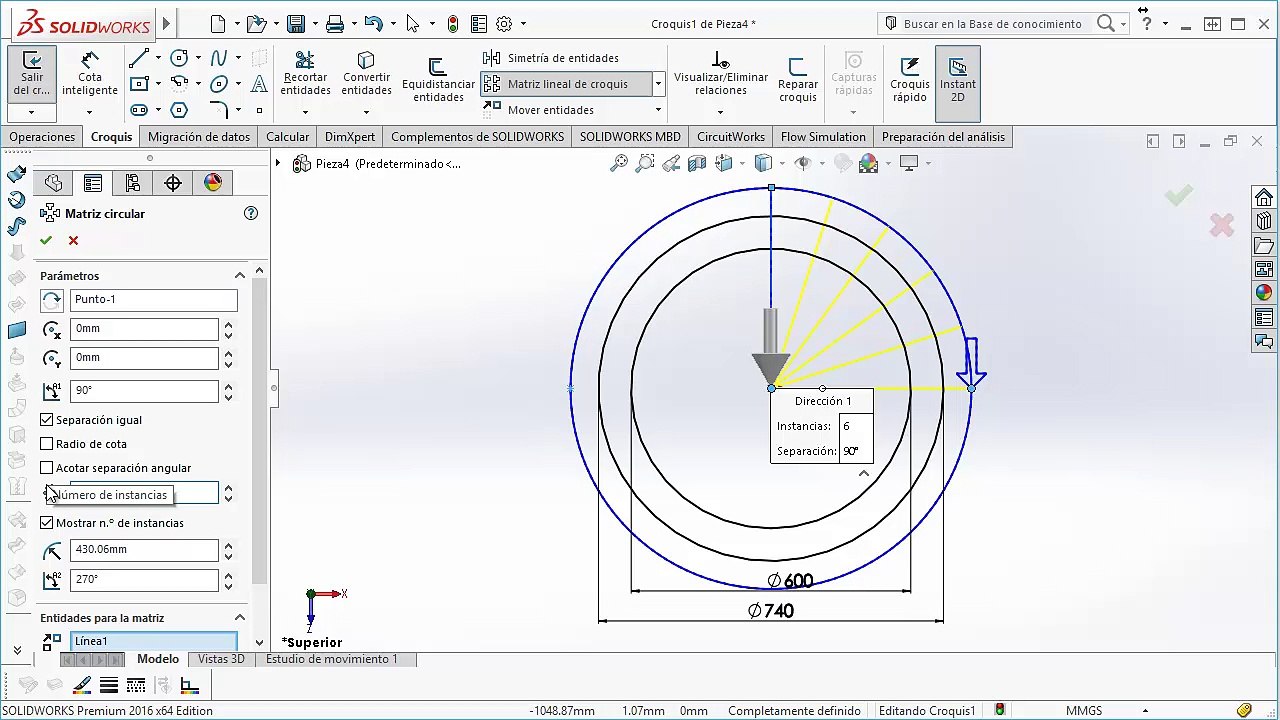Image resolution: width=1280 pixels, height=720 pixels.
Task: Open Visualizar/Eliminar relaciones tool
Action: [721, 73]
